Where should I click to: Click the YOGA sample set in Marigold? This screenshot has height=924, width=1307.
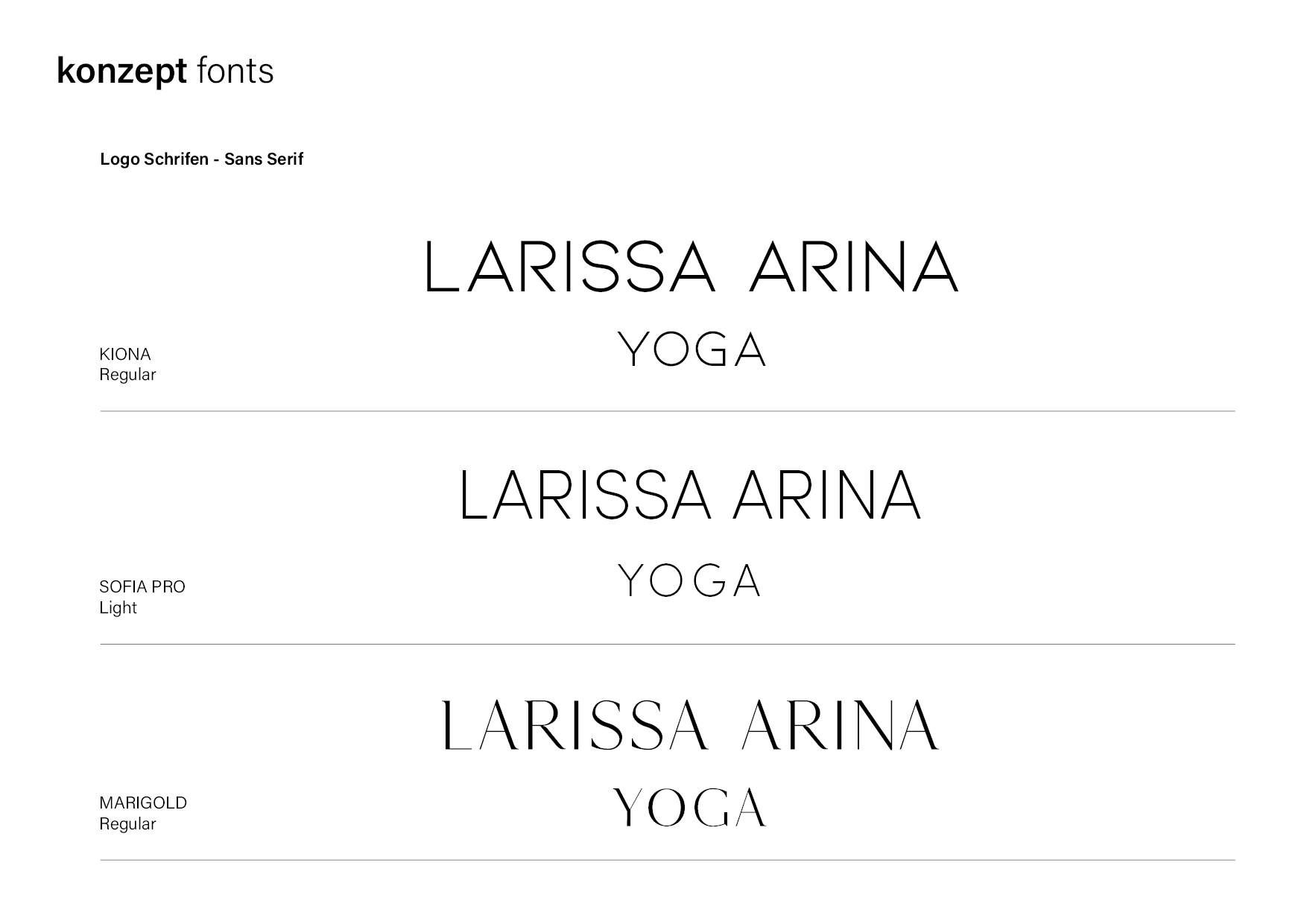690,808
